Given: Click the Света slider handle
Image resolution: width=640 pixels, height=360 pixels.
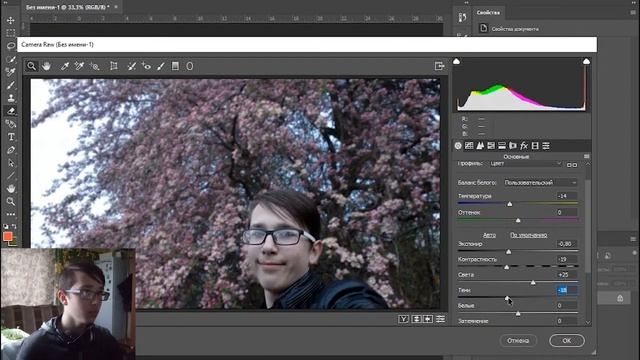Looking at the screenshot, I should [533, 282].
